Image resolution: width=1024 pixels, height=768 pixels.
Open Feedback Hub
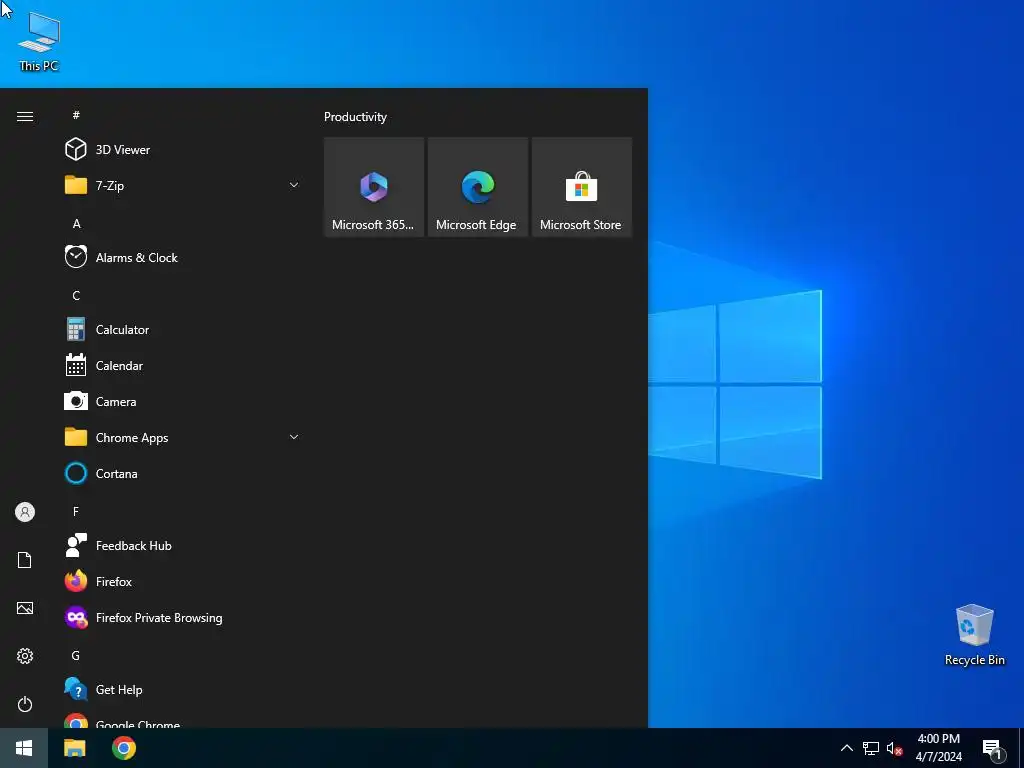pos(182,545)
